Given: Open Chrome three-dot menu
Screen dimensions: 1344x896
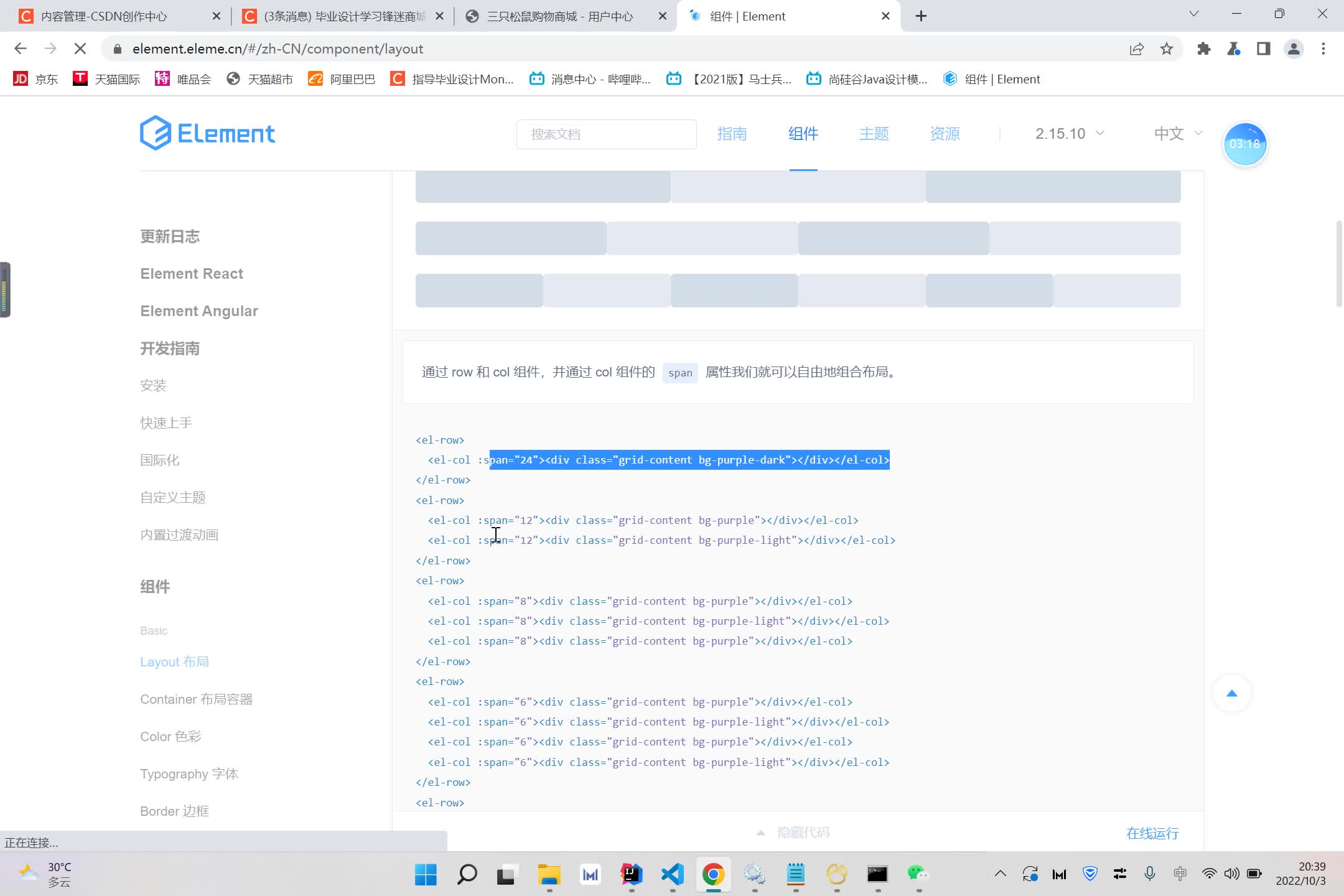Looking at the screenshot, I should [x=1323, y=49].
